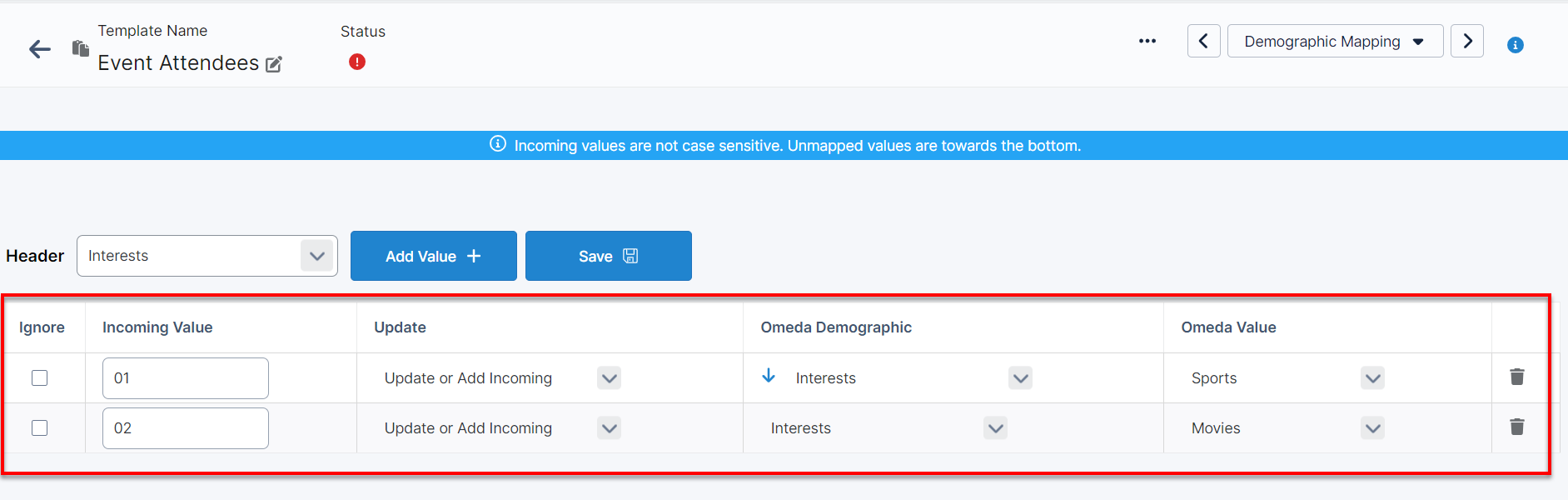Image resolution: width=1568 pixels, height=500 pixels.
Task: Click the Add Value button
Action: point(433,256)
